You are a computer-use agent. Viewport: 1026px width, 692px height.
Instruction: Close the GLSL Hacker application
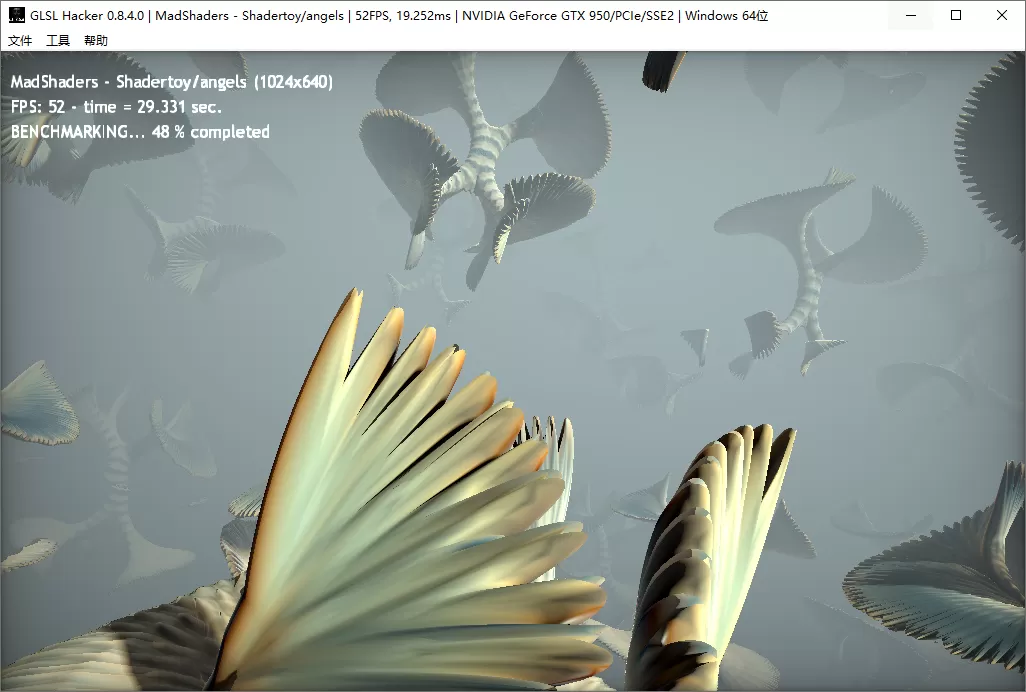pos(1001,15)
